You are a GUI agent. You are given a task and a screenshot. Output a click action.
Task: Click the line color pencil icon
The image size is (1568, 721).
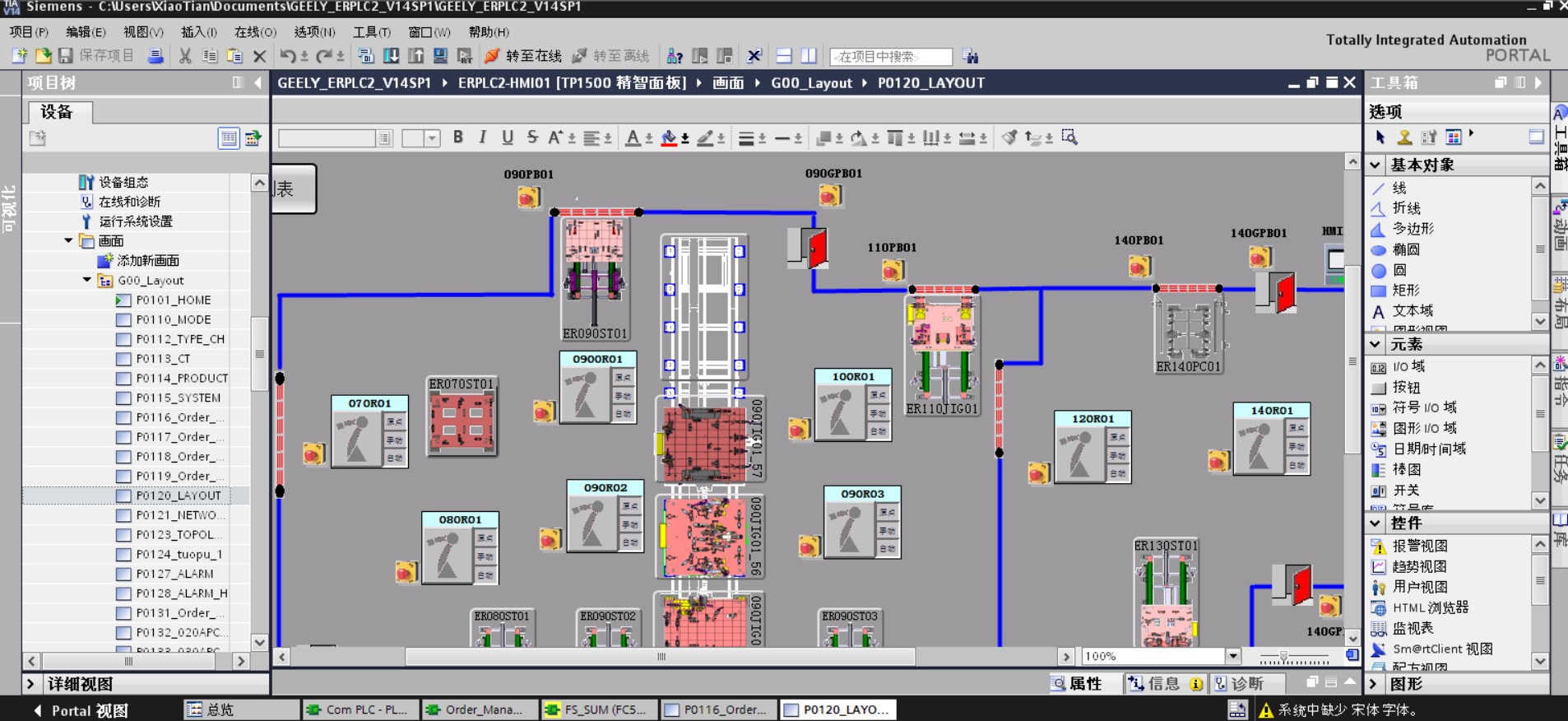pos(705,137)
